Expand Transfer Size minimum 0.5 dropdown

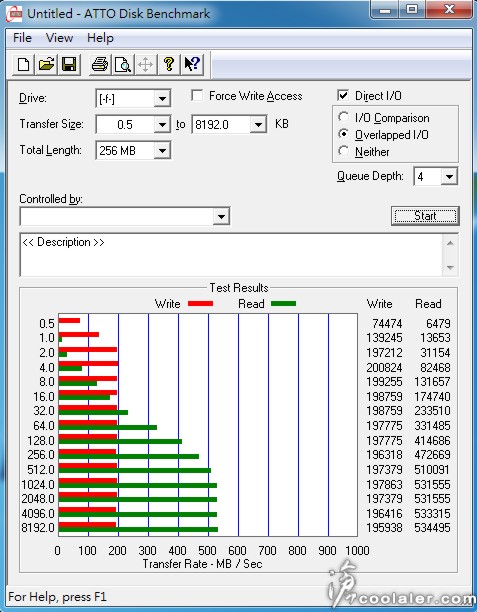[162, 125]
